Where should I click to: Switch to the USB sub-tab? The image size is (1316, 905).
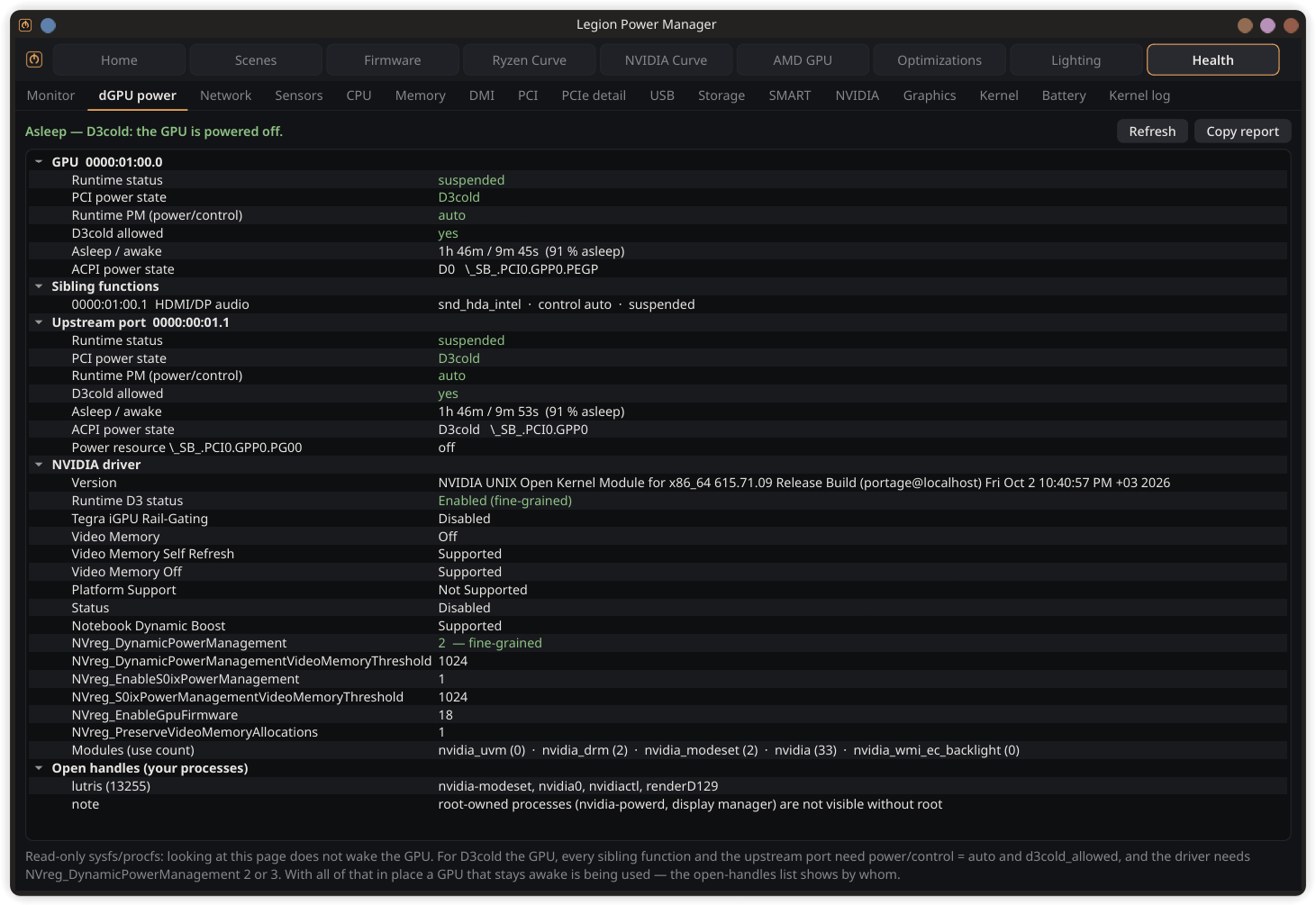(x=662, y=95)
